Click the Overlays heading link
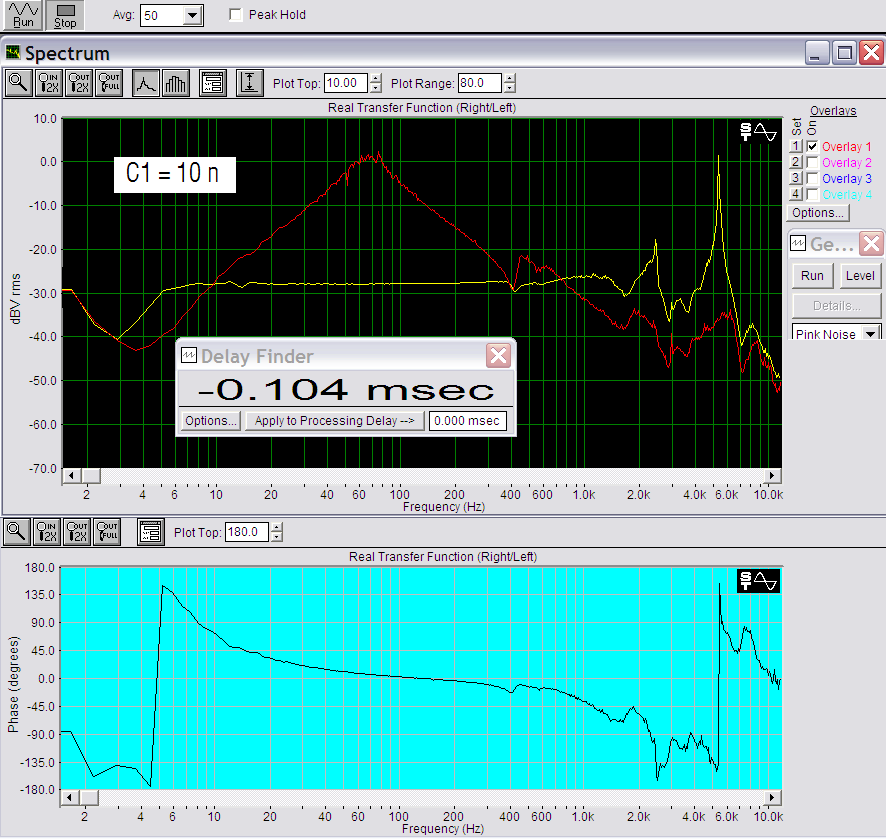Image resolution: width=886 pixels, height=839 pixels. click(833, 111)
